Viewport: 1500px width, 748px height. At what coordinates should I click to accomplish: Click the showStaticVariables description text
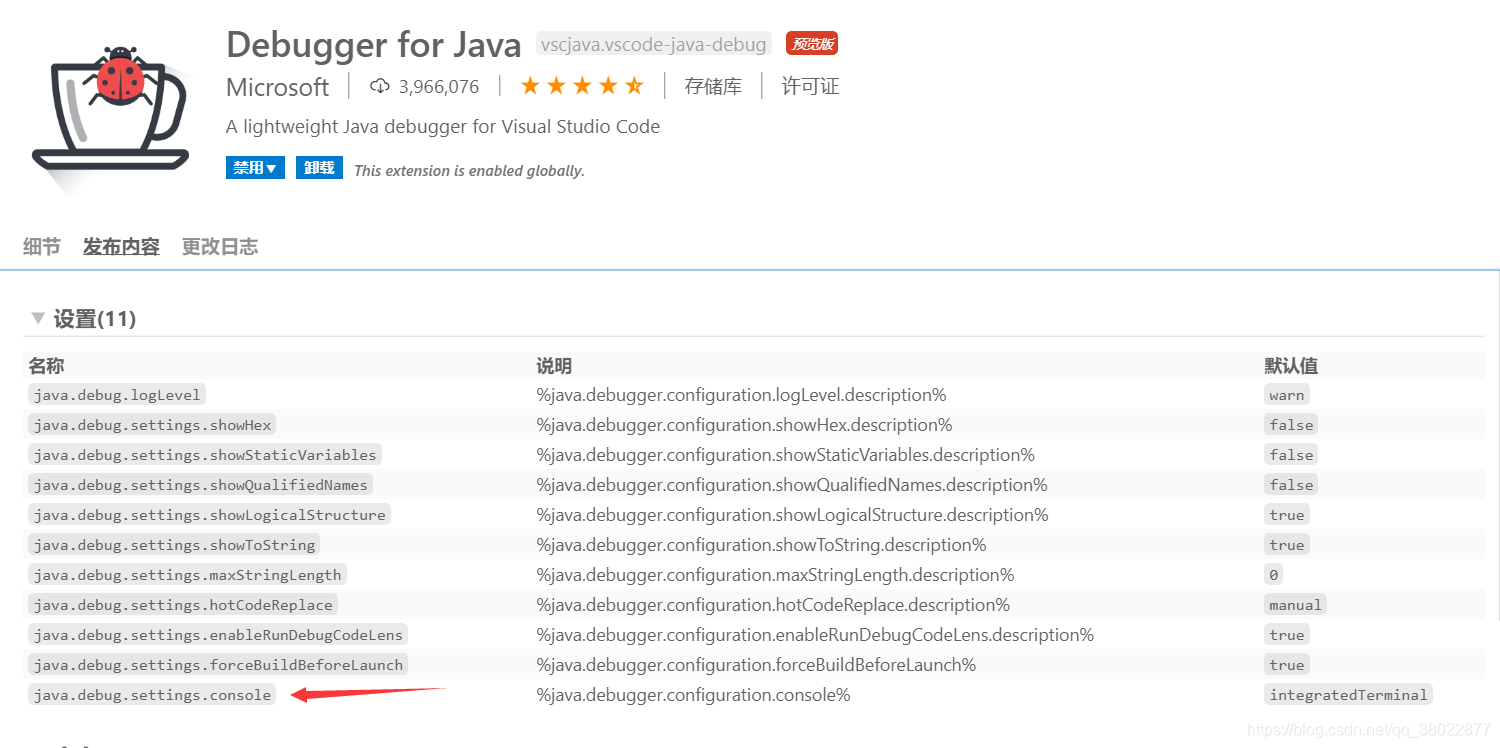click(785, 455)
